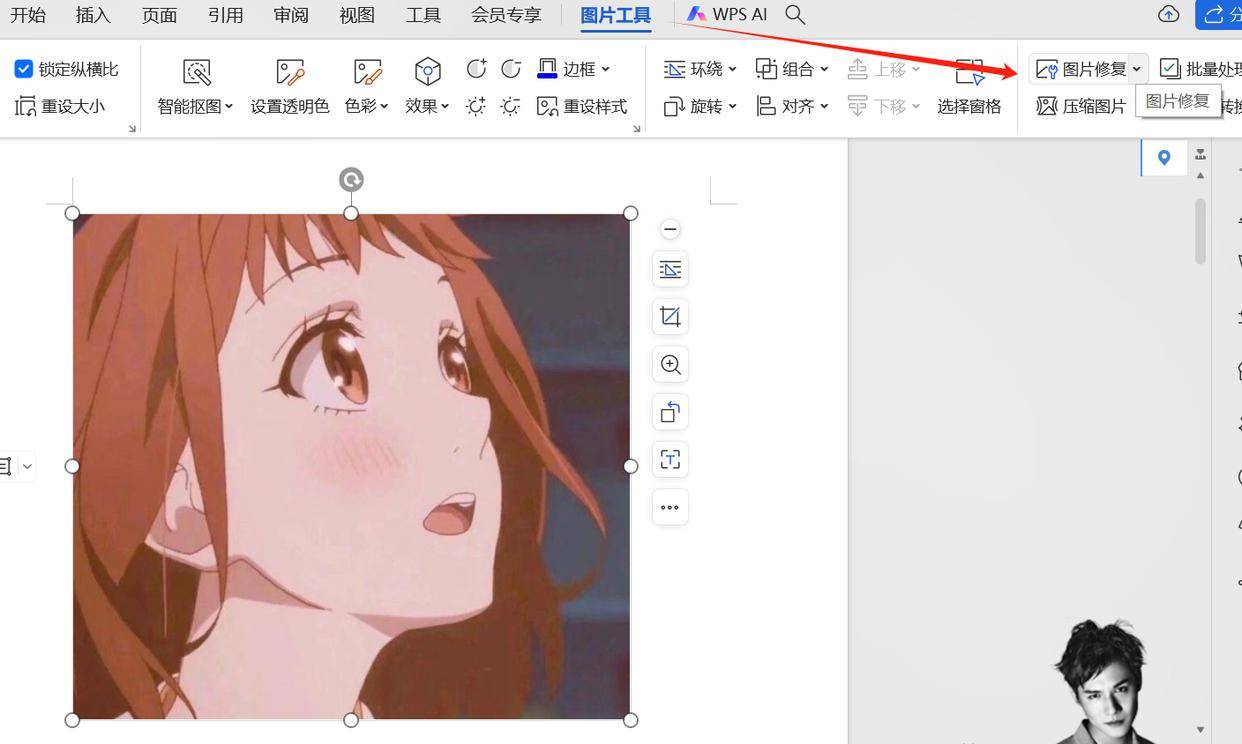Open the 智能抠图 smart cutout tool
This screenshot has width=1242, height=744.
click(x=196, y=86)
